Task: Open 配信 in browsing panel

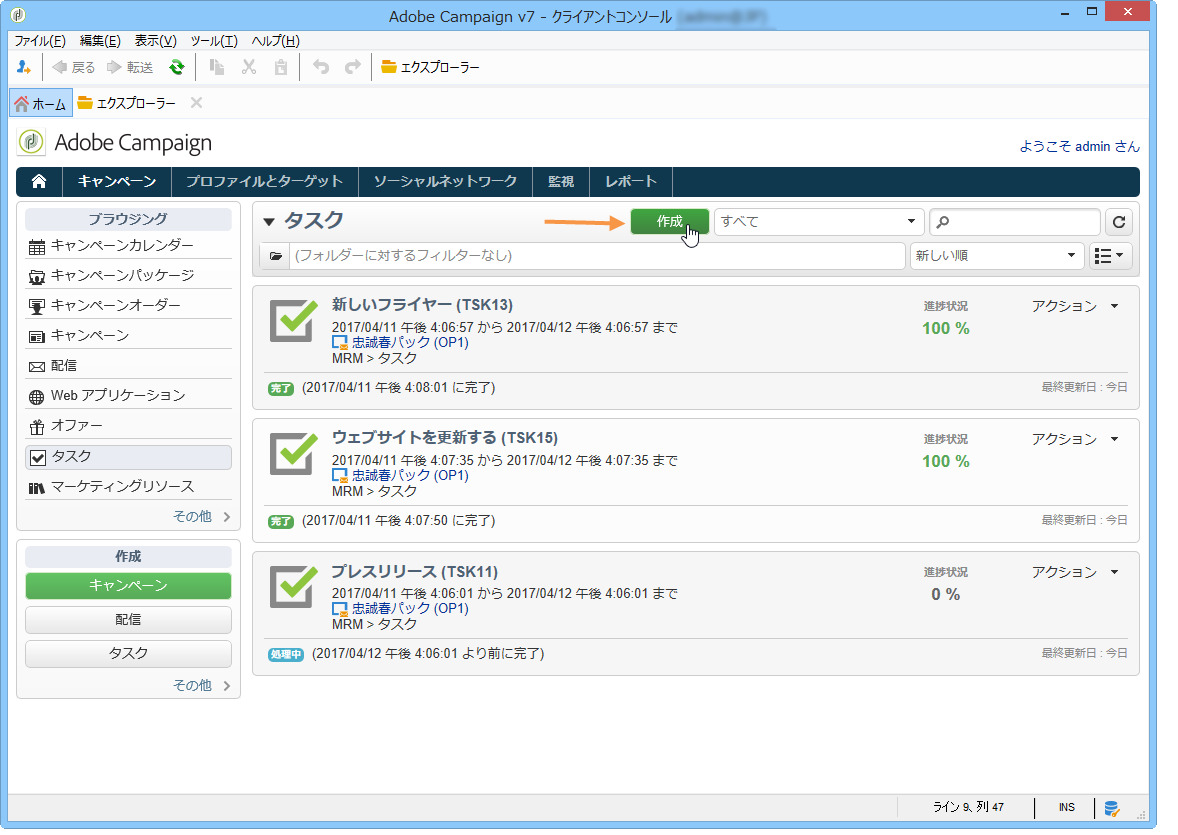Action: click(x=128, y=366)
